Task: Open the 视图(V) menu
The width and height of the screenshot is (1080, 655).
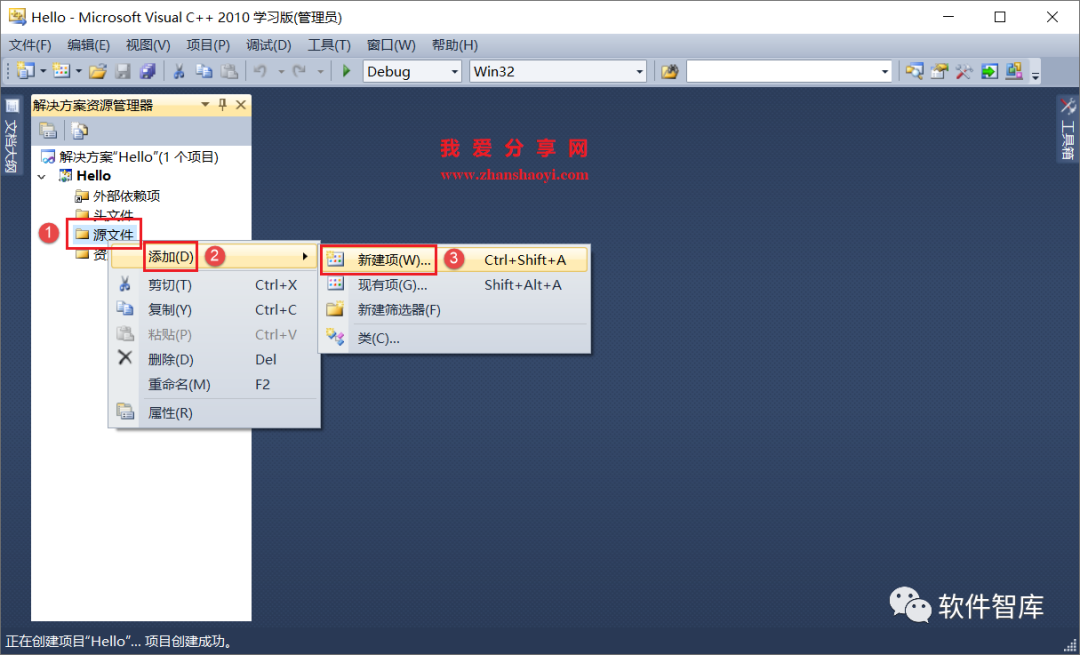Action: (x=148, y=45)
